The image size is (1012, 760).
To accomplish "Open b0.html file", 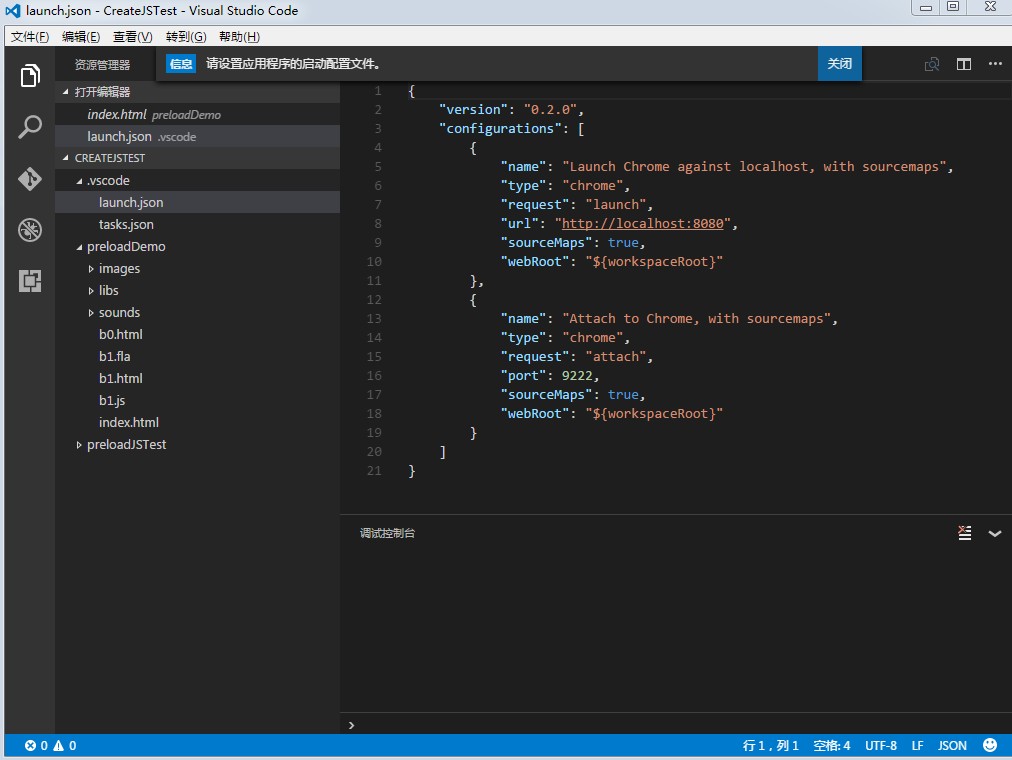I will (x=197, y=334).
